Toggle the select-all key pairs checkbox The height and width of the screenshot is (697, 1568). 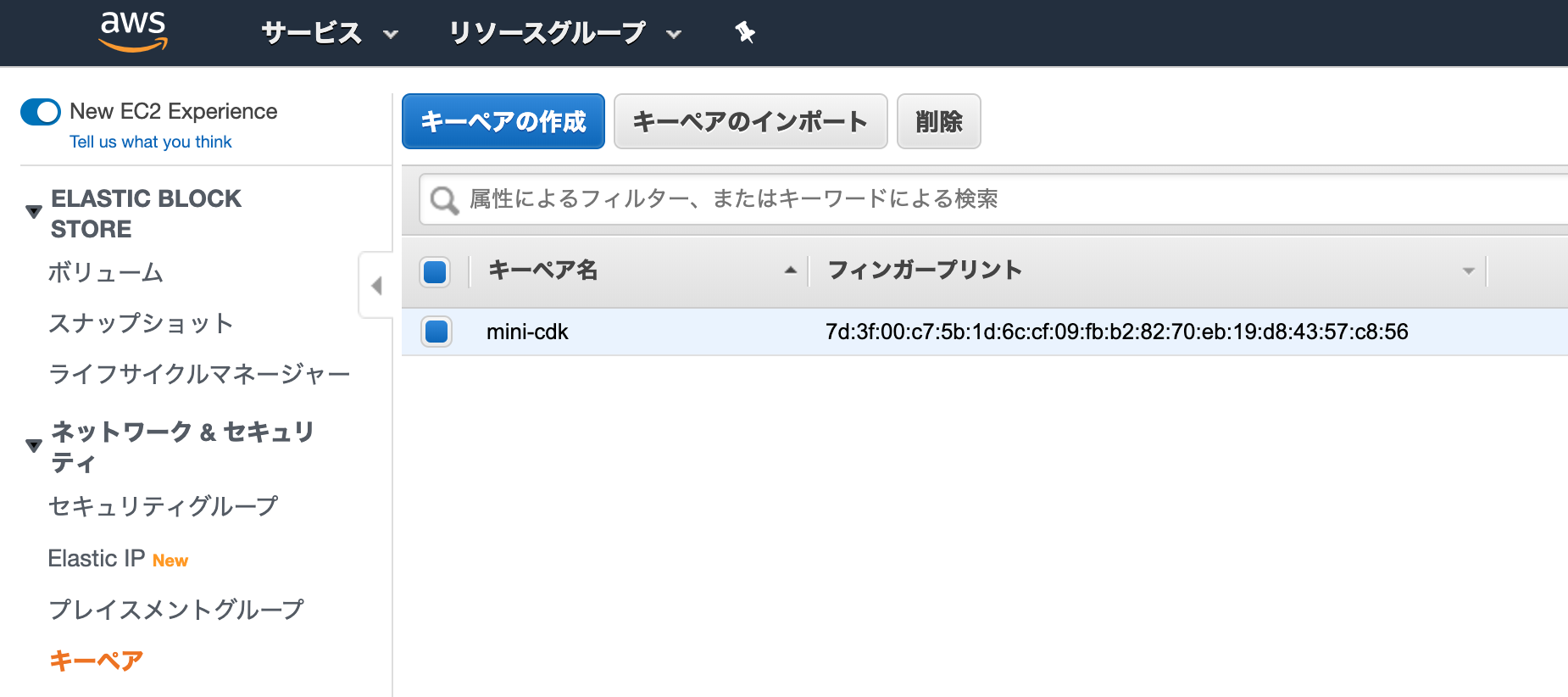click(x=435, y=271)
